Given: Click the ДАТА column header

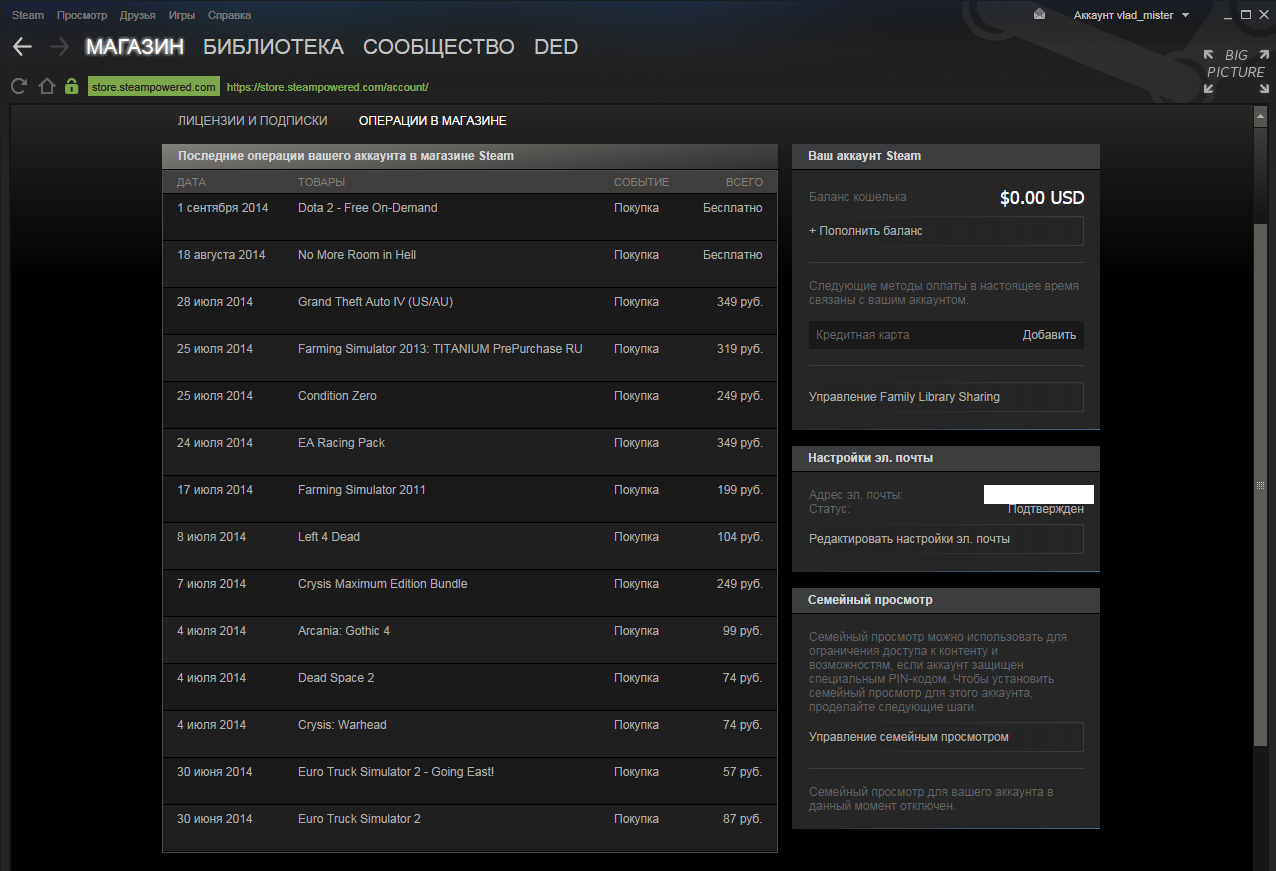Looking at the screenshot, I should click(191, 182).
